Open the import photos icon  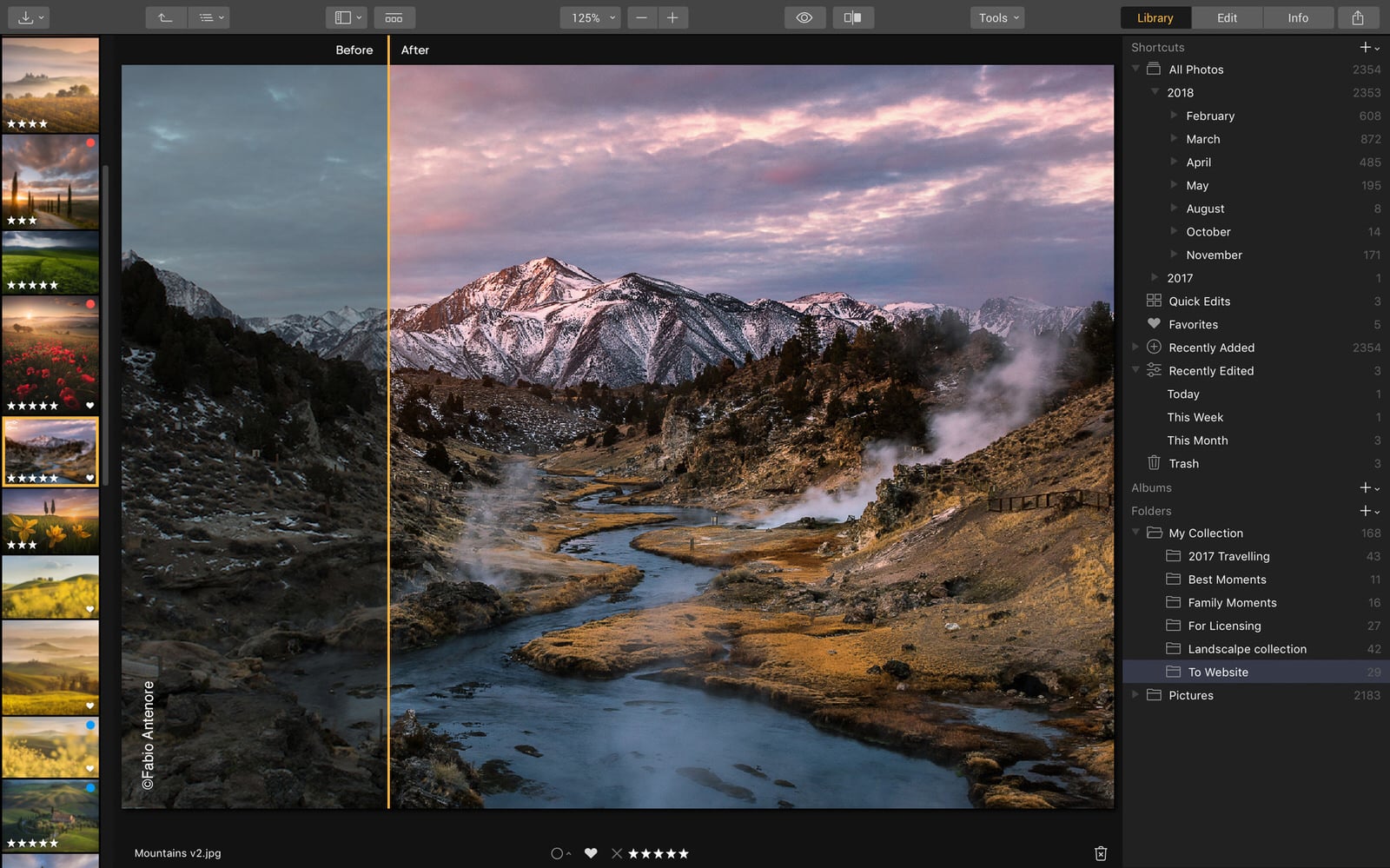(27, 17)
